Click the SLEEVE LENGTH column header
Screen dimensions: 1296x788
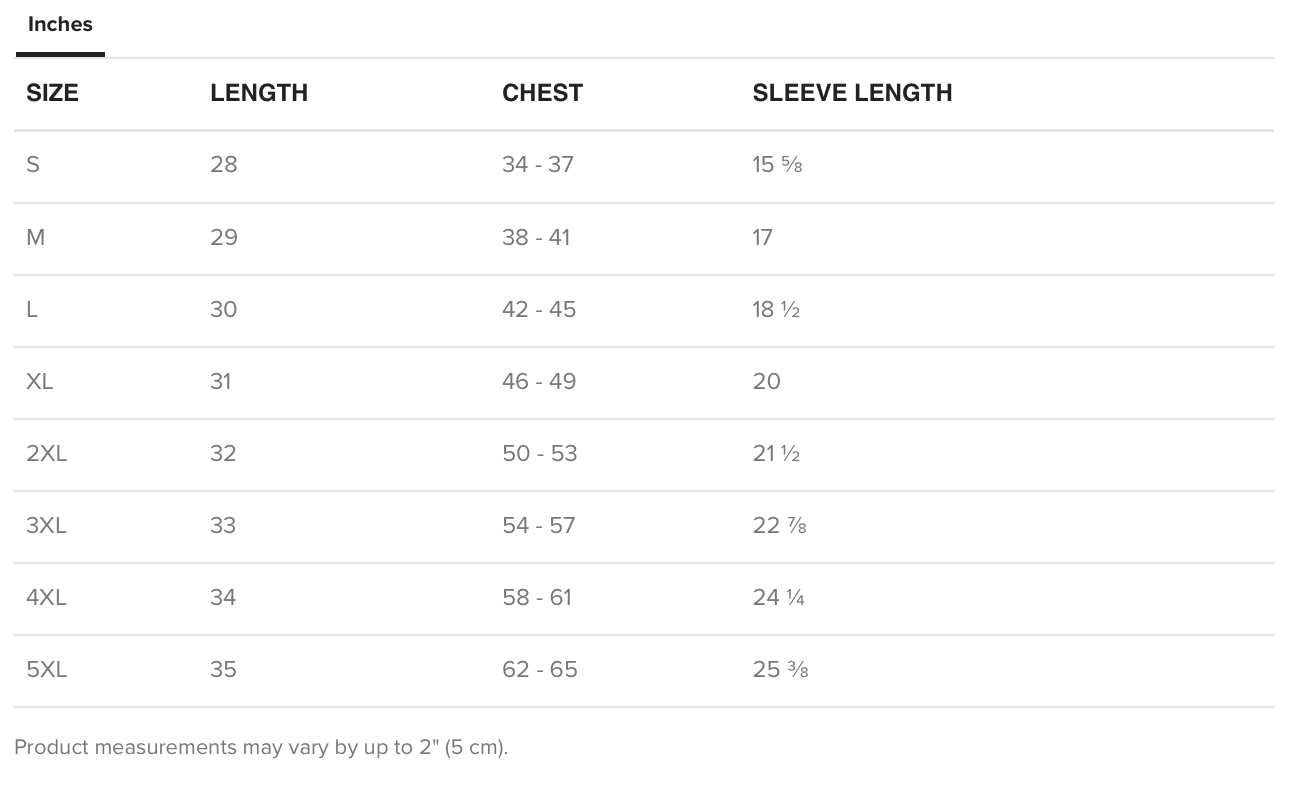pyautogui.click(x=852, y=93)
